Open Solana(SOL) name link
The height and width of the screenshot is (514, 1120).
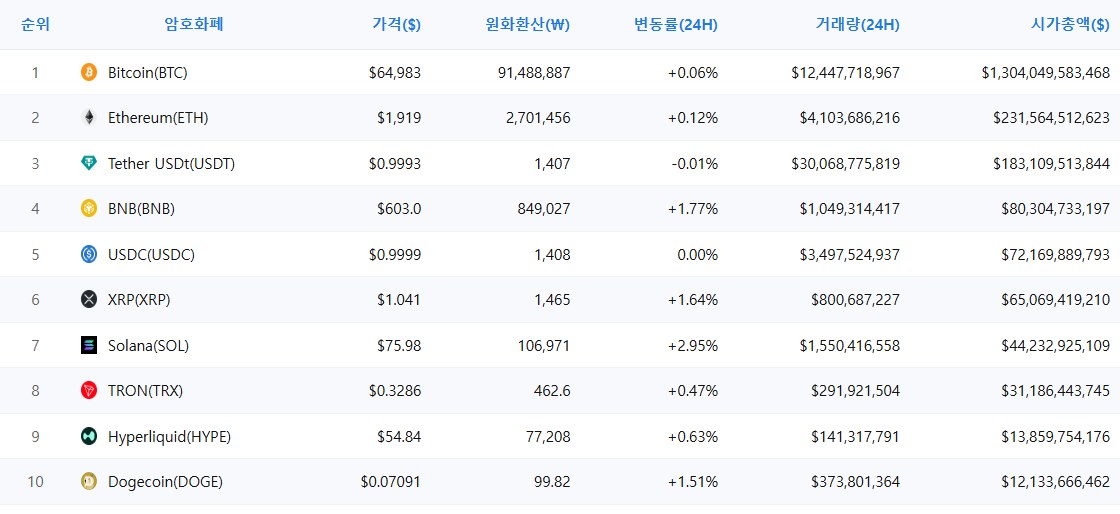coord(149,346)
